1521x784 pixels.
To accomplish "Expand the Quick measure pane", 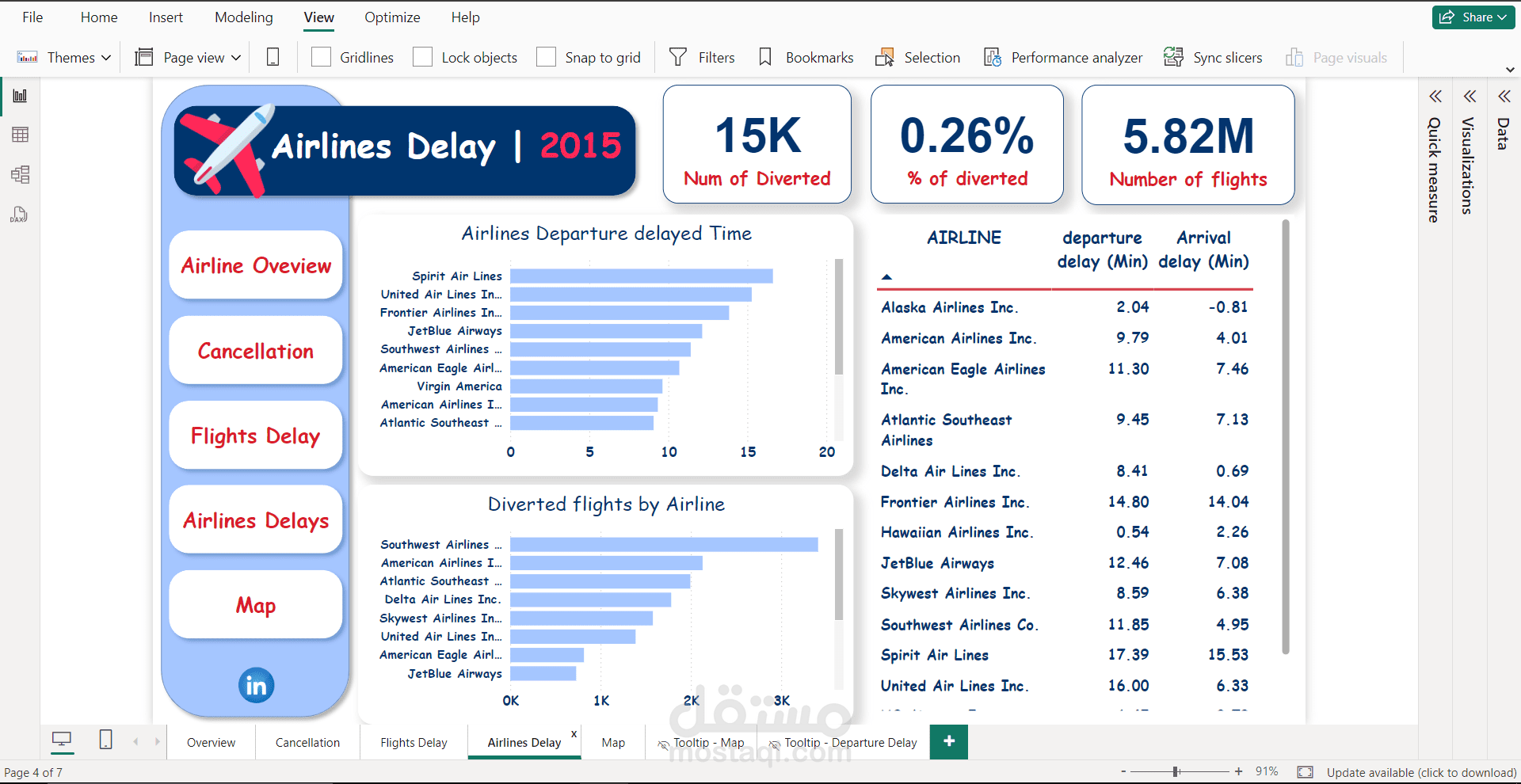I will click(1435, 97).
